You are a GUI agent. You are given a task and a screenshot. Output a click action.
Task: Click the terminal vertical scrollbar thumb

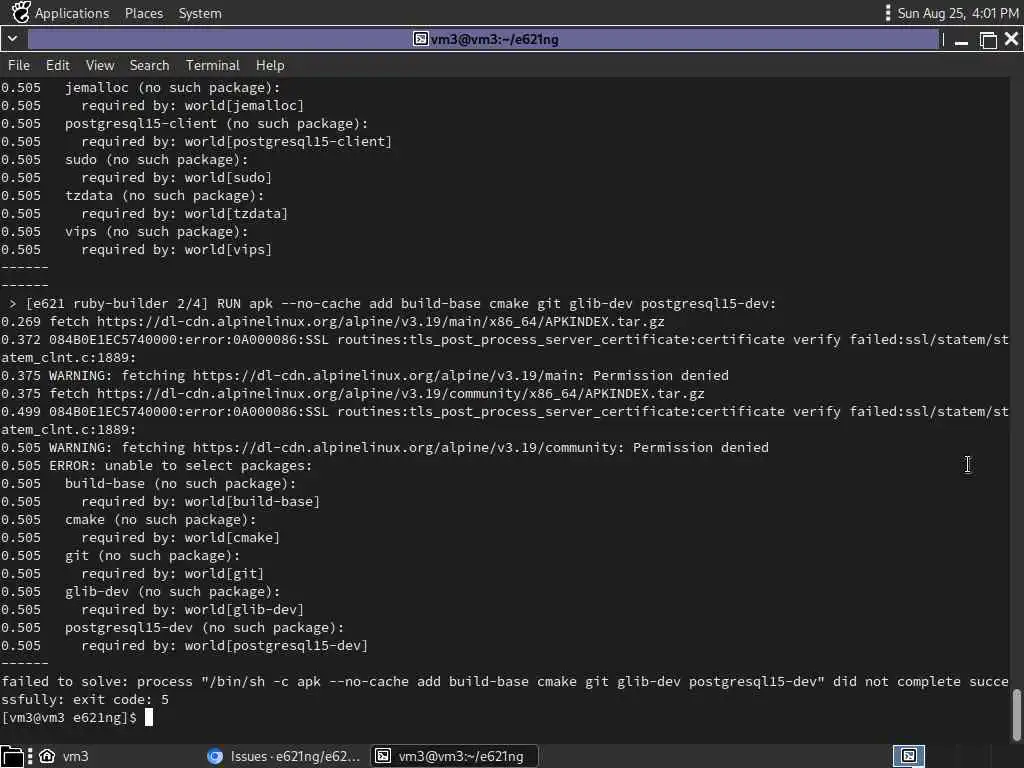click(1017, 714)
